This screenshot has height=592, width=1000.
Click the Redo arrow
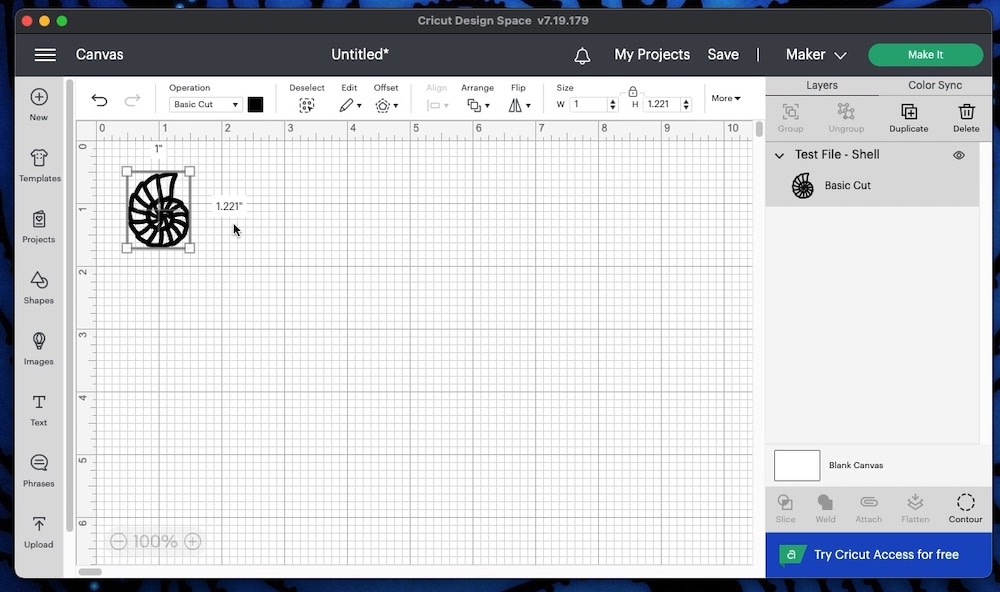[133, 100]
